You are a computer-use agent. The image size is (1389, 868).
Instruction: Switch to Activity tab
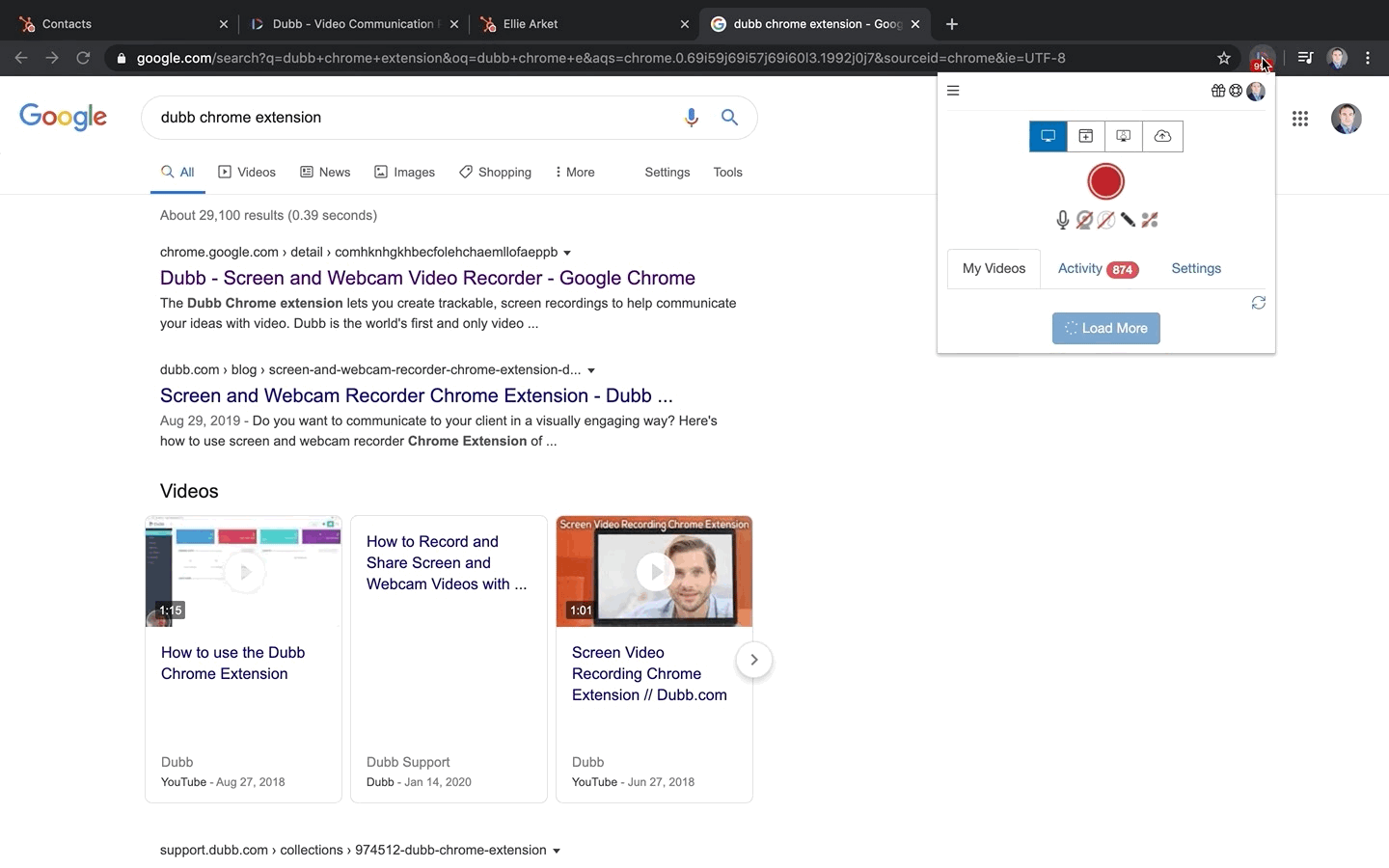click(x=1098, y=268)
